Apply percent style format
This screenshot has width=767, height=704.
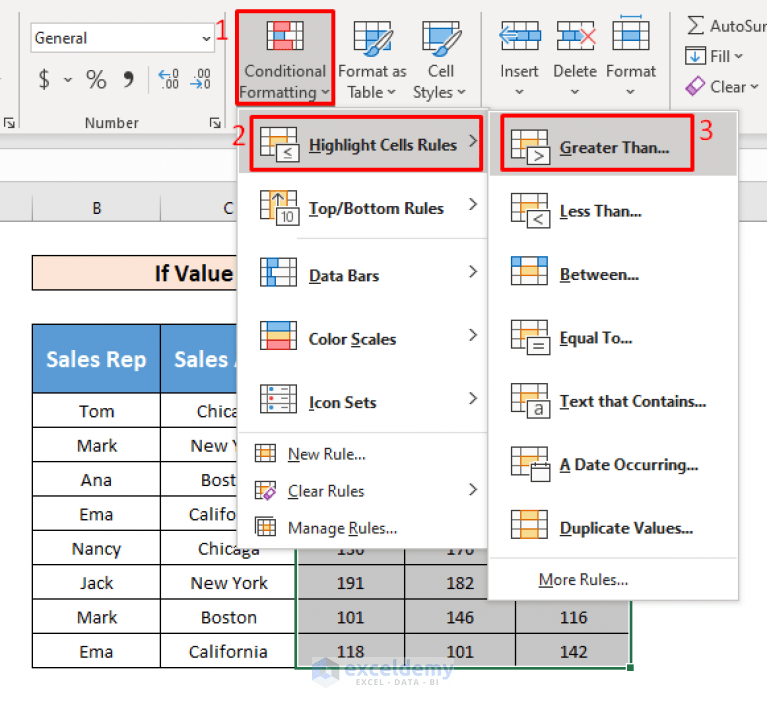pyautogui.click(x=96, y=79)
